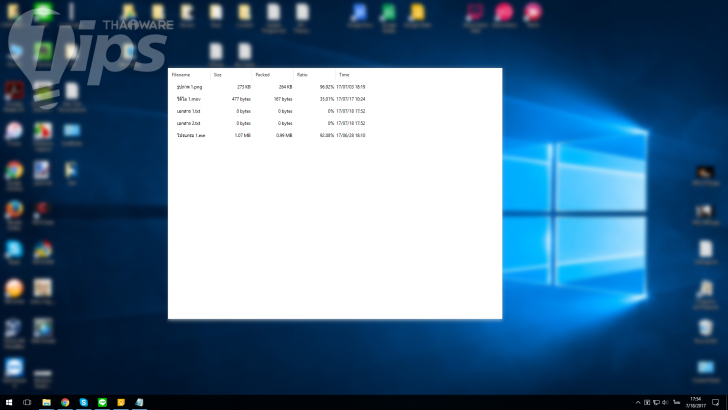
Task: Click the 1.07 MB size cell
Action: pyautogui.click(x=242, y=135)
